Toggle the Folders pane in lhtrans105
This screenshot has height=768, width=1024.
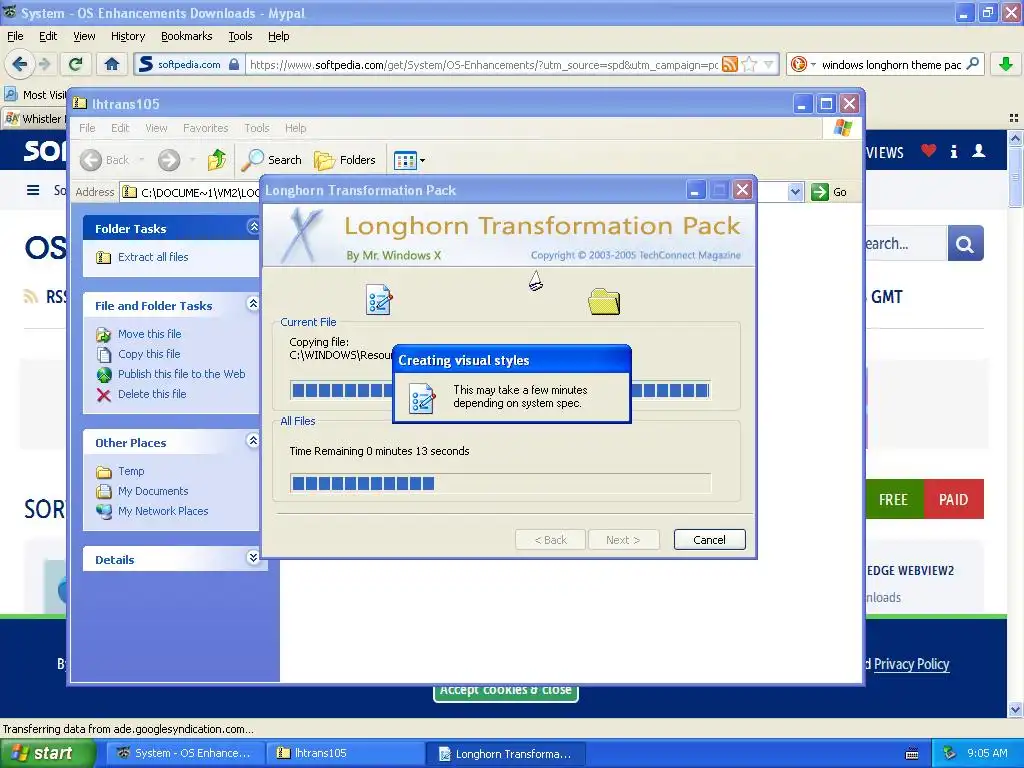click(x=345, y=159)
